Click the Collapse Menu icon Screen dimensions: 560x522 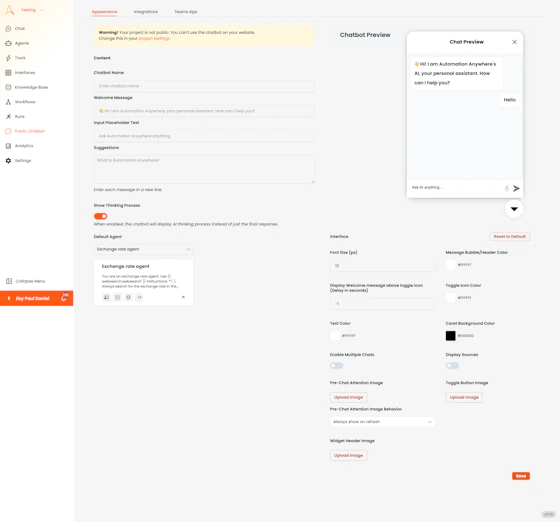pyautogui.click(x=9, y=281)
